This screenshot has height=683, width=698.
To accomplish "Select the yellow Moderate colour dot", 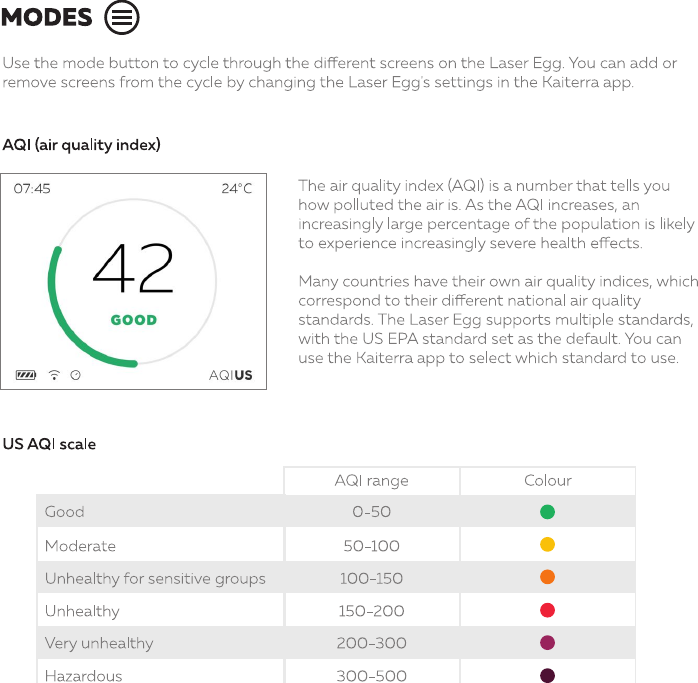I will [547, 544].
